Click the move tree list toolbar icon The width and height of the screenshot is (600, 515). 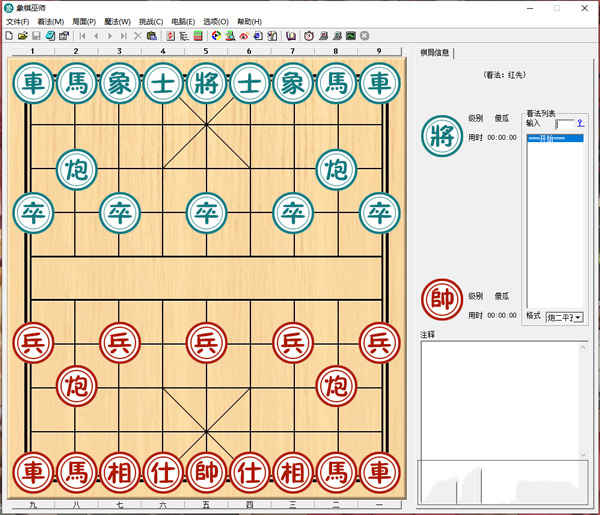184,36
